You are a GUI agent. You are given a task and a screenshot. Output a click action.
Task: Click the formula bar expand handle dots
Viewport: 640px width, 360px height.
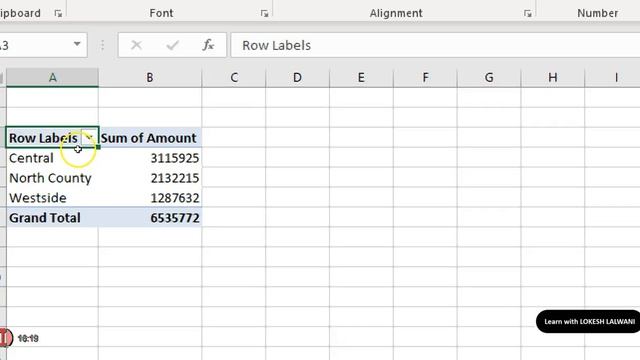click(102, 45)
